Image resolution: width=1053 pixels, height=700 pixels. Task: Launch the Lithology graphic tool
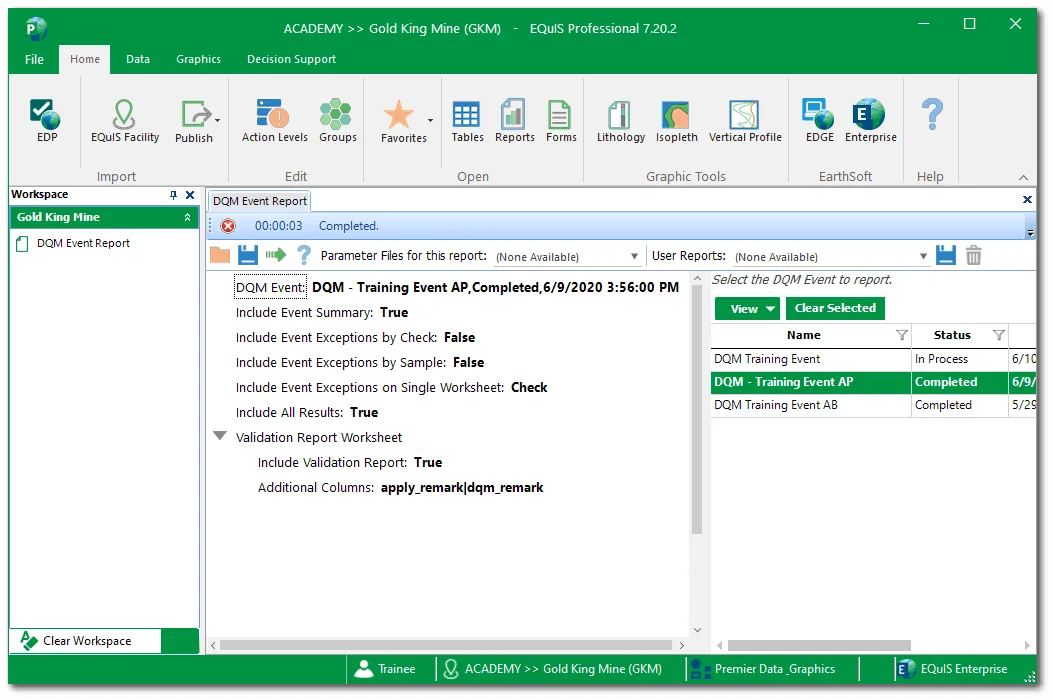[621, 121]
